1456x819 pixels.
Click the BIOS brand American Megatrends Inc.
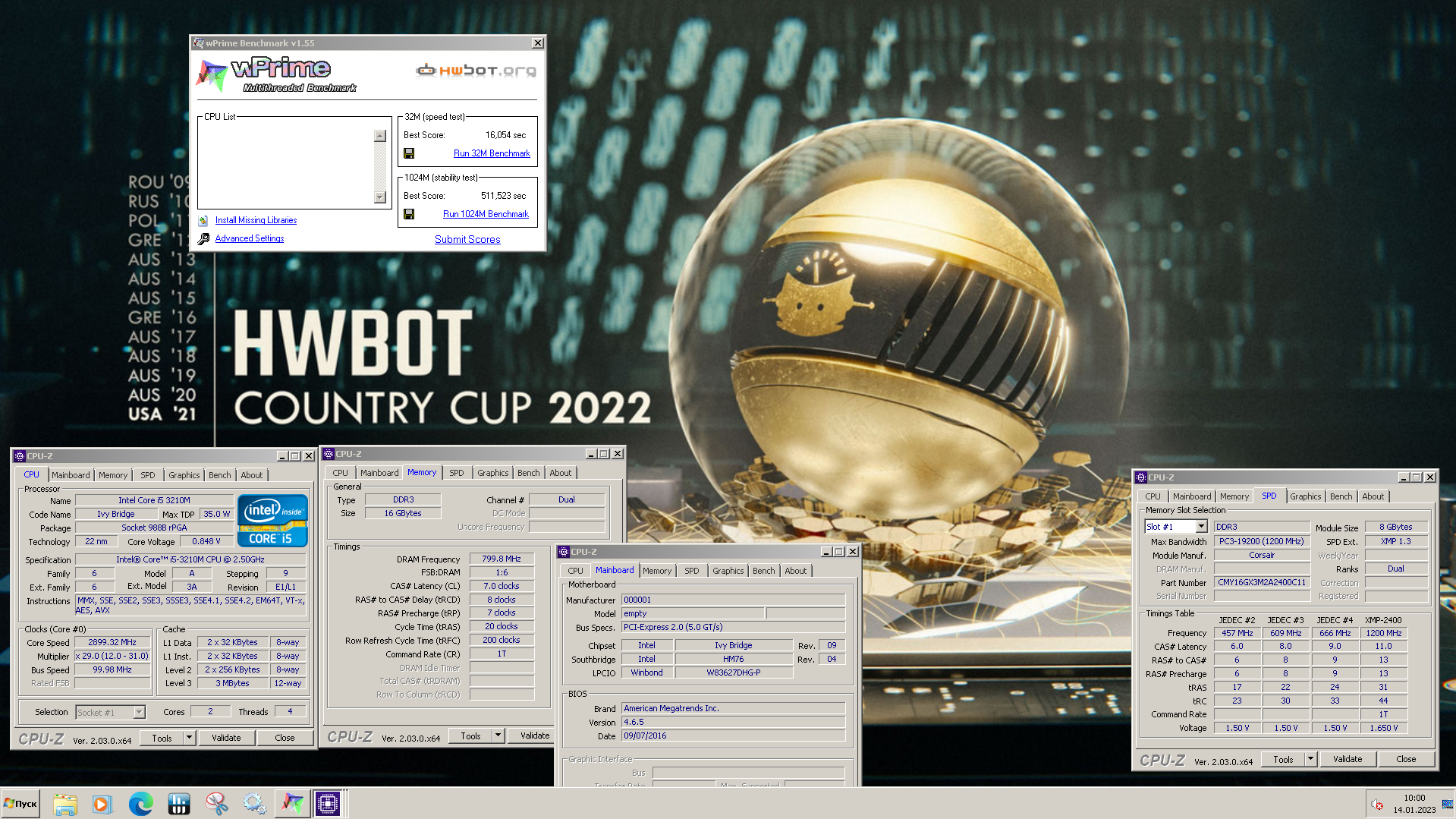[x=733, y=708]
